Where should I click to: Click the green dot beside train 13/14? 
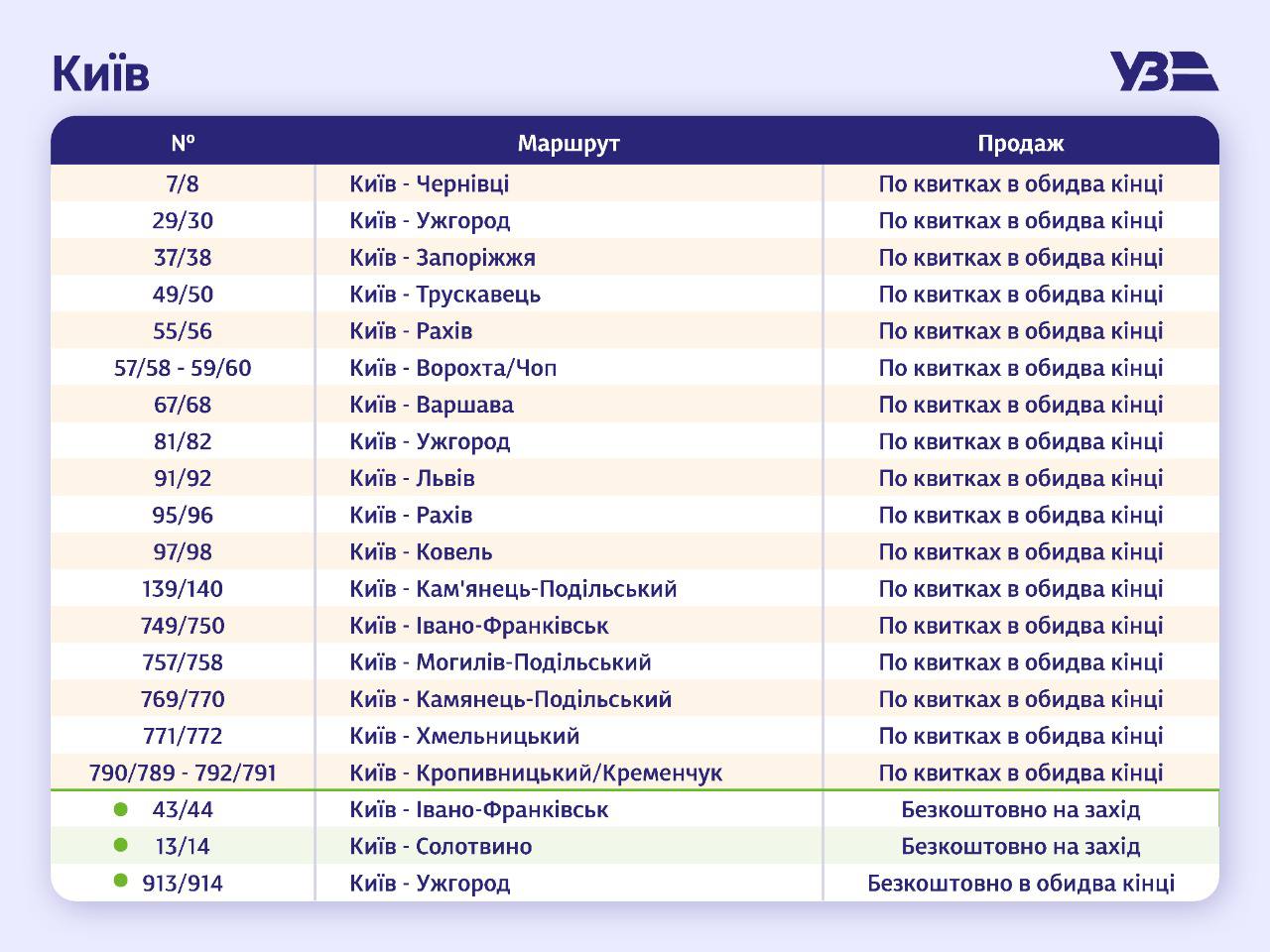pos(121,845)
